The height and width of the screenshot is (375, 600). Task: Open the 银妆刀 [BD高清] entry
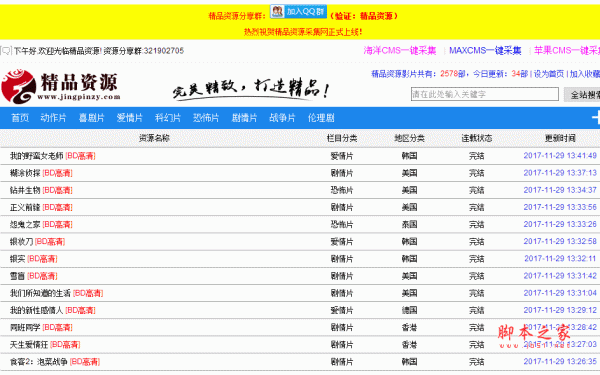pos(38,242)
